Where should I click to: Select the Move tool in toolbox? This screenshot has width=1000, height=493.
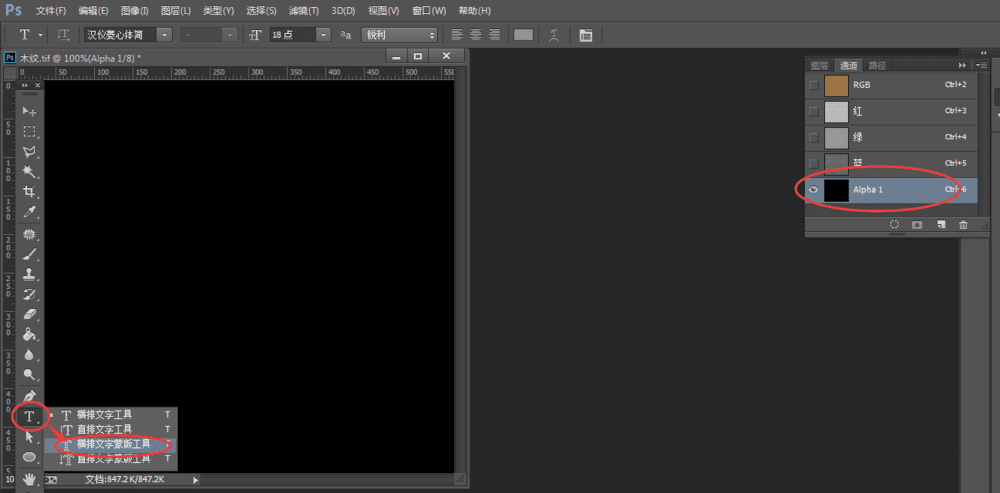(30, 111)
